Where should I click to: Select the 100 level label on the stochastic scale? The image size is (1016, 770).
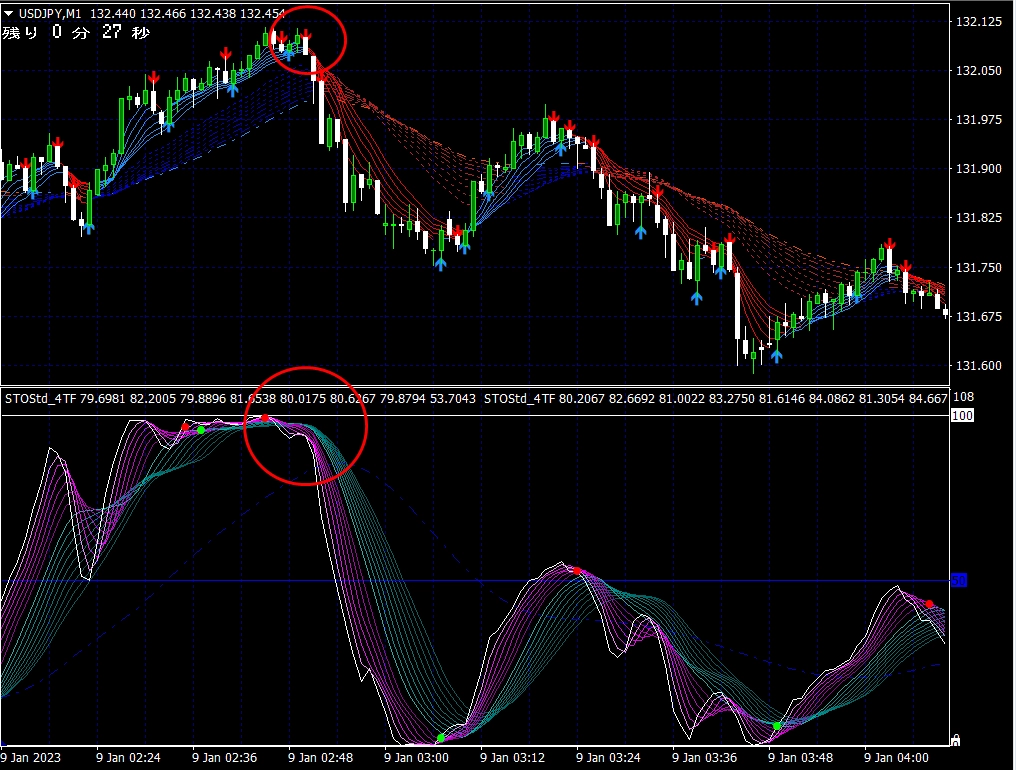tap(962, 415)
